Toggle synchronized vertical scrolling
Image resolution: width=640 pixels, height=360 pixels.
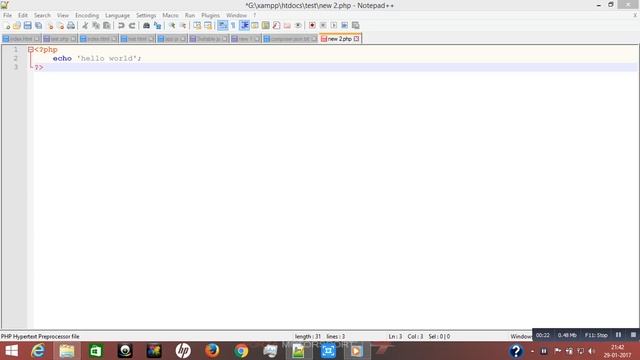coord(197,25)
